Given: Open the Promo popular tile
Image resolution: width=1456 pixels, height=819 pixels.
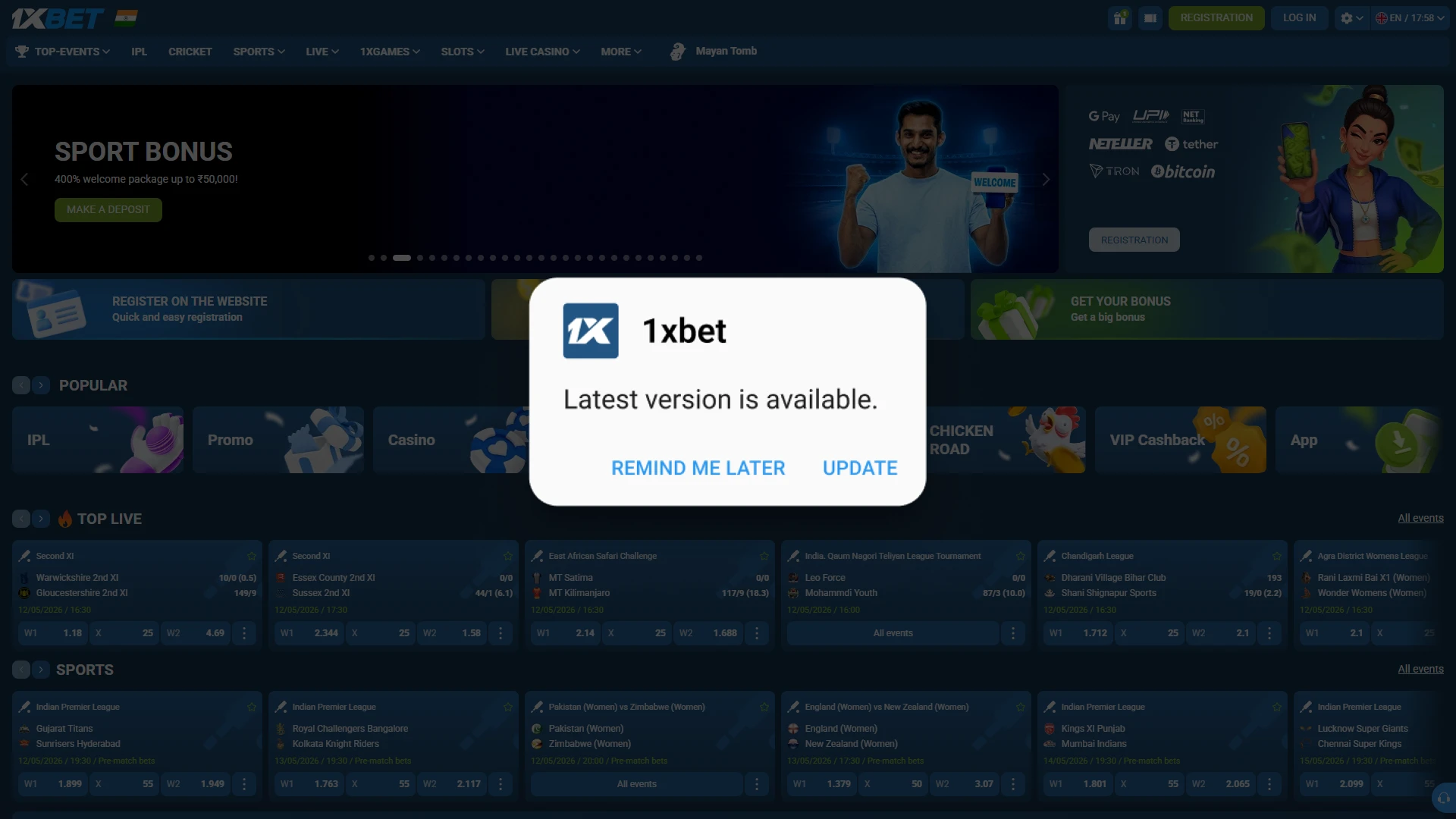Looking at the screenshot, I should [278, 440].
